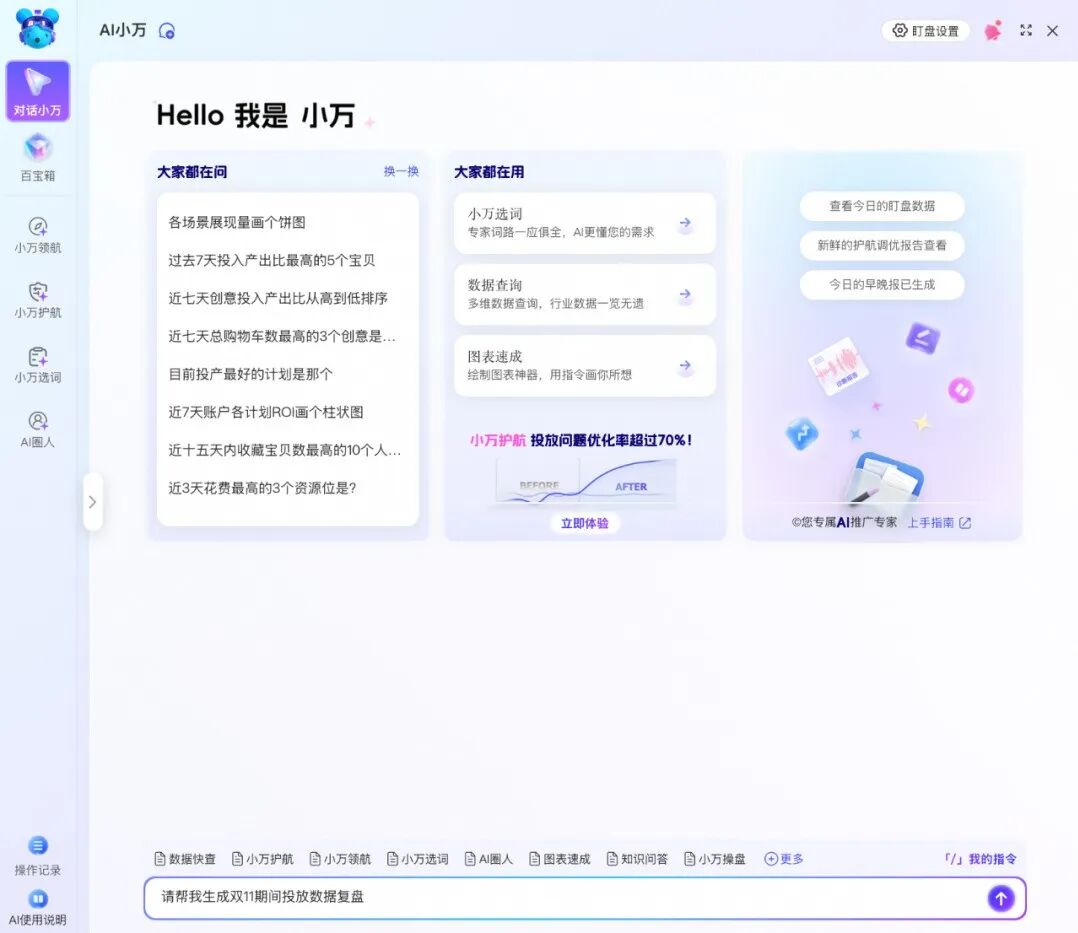
Task: Open 盯盘设置 settings
Action: [925, 31]
